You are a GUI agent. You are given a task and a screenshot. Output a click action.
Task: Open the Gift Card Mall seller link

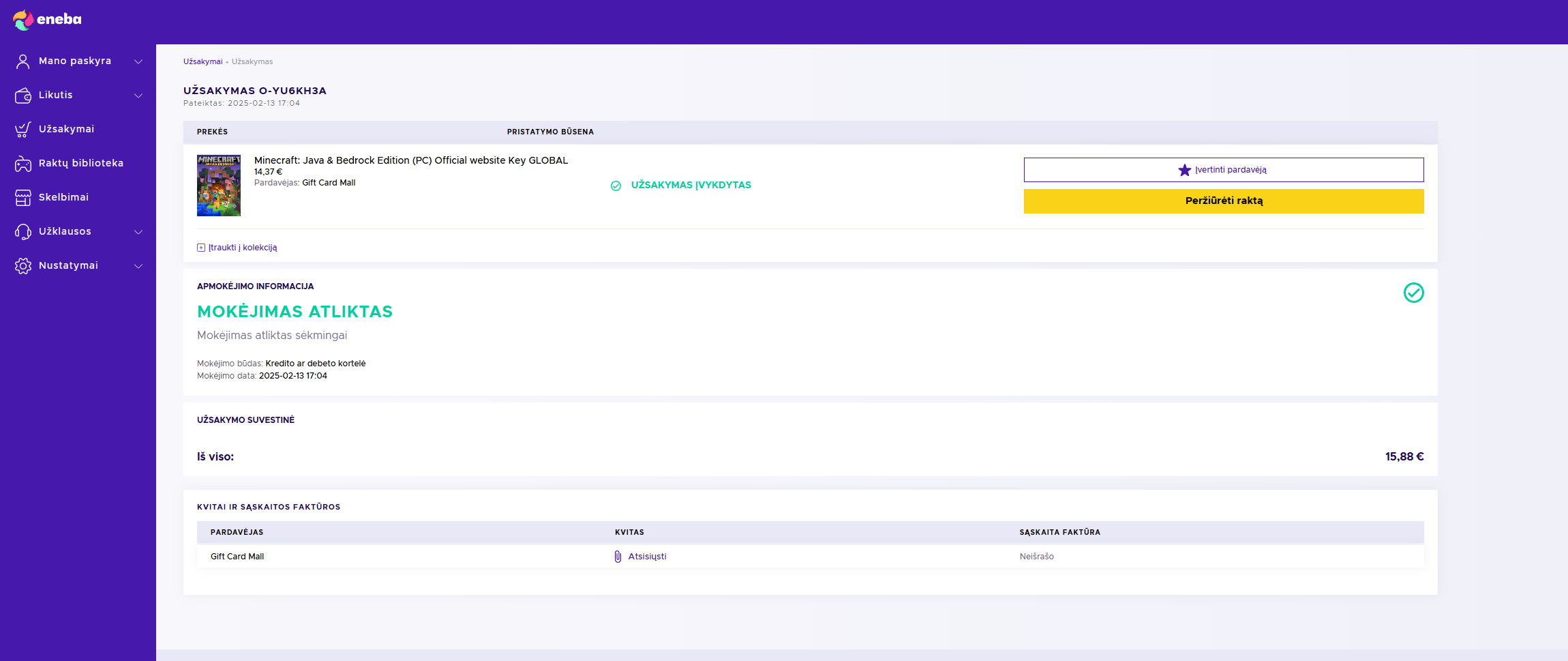pos(329,183)
